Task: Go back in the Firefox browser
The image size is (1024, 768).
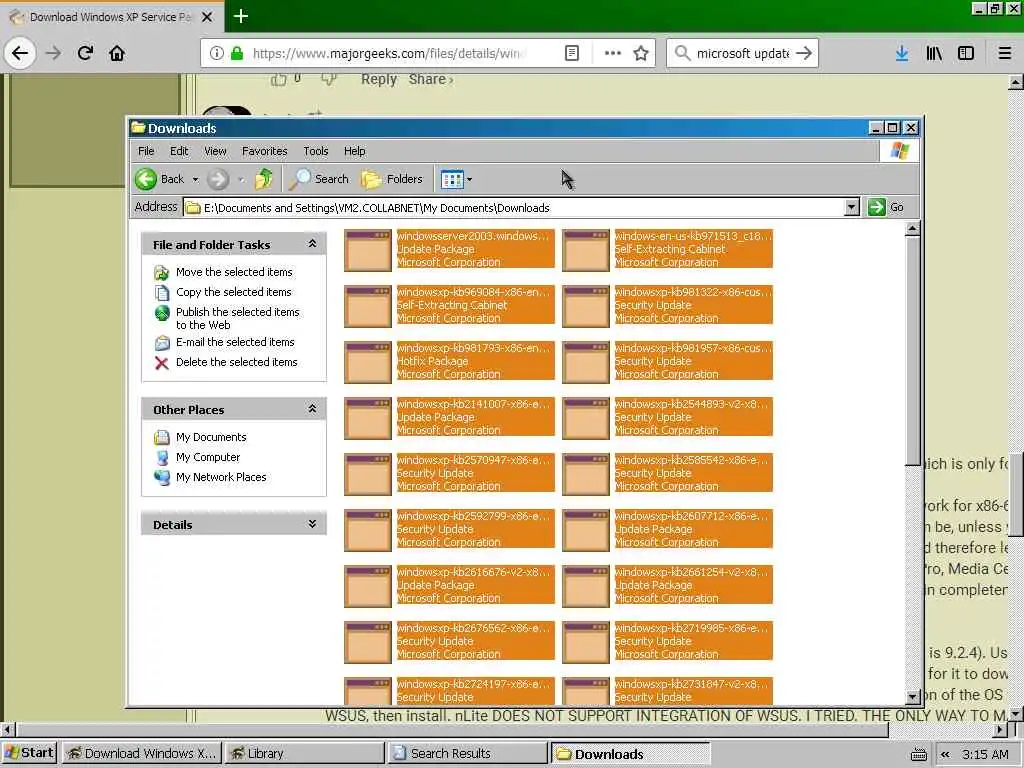Action: pyautogui.click(x=20, y=53)
